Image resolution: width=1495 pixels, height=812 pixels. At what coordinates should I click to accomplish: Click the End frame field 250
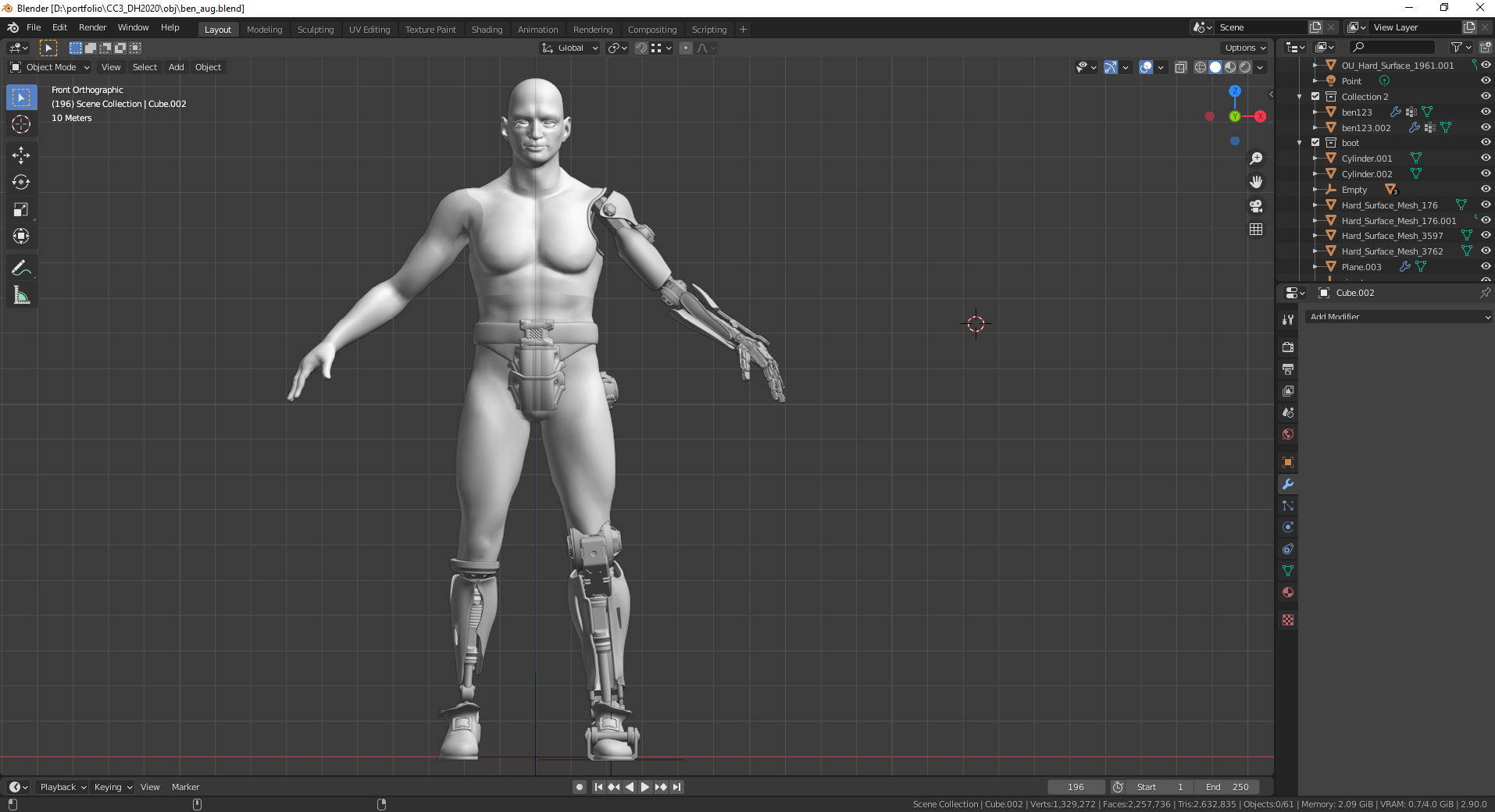[x=1227, y=787]
